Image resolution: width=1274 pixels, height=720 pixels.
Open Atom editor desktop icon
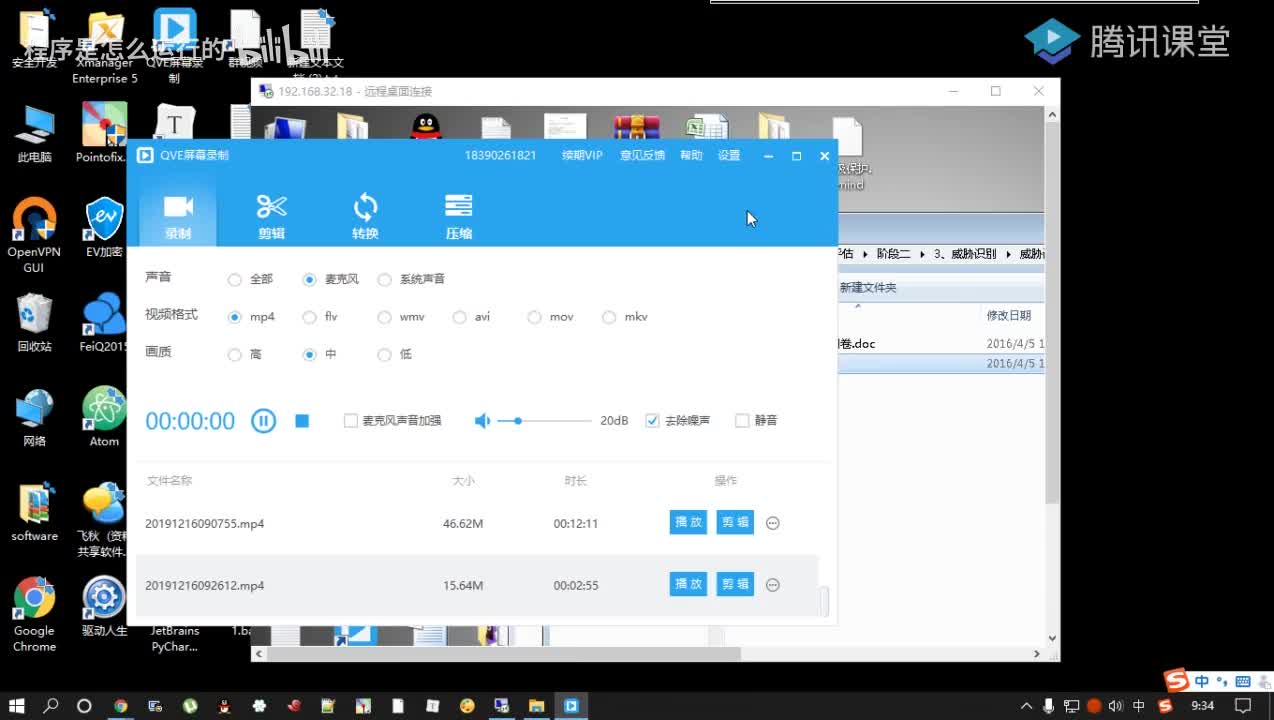click(104, 417)
